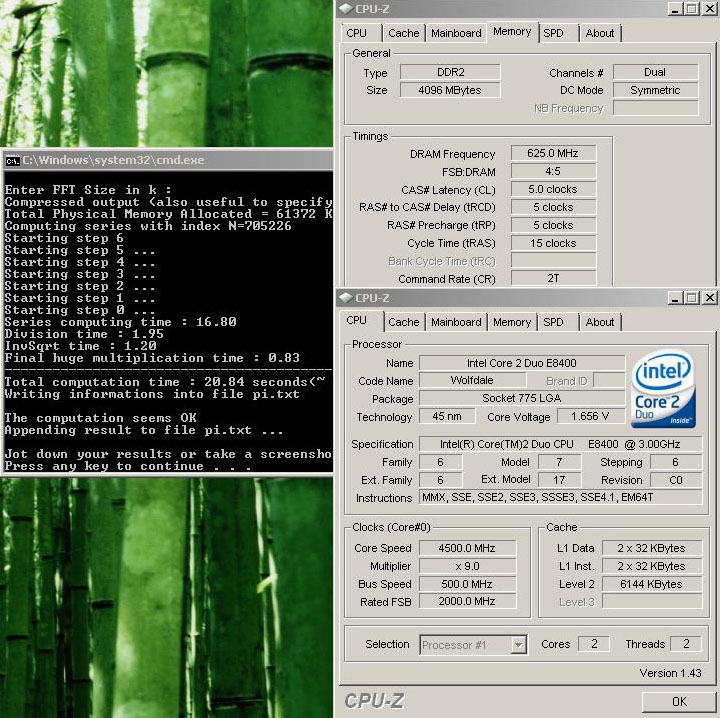The width and height of the screenshot is (720, 718).
Task: Click the Dual channels value field
Action: pyautogui.click(x=655, y=72)
